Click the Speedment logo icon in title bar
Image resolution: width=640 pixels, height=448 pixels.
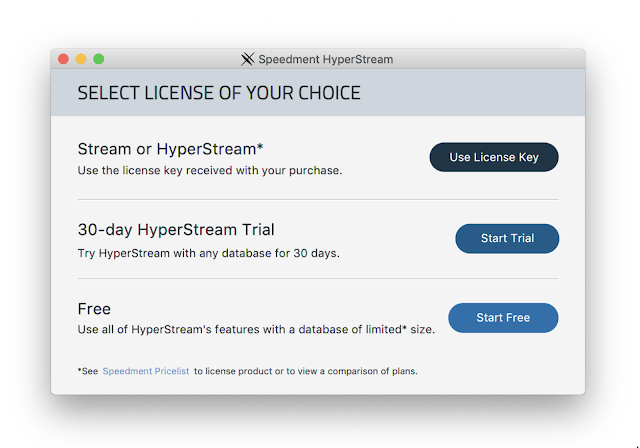[247, 59]
